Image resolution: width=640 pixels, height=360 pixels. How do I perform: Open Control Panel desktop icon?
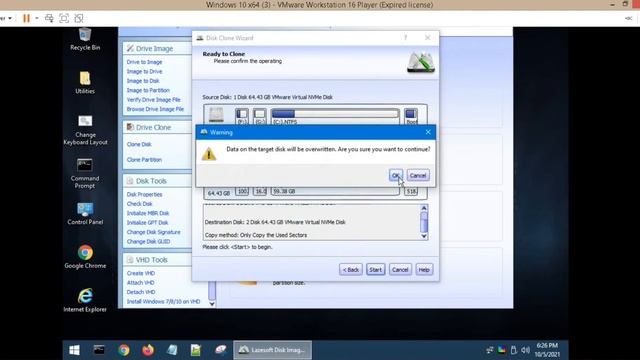point(85,213)
